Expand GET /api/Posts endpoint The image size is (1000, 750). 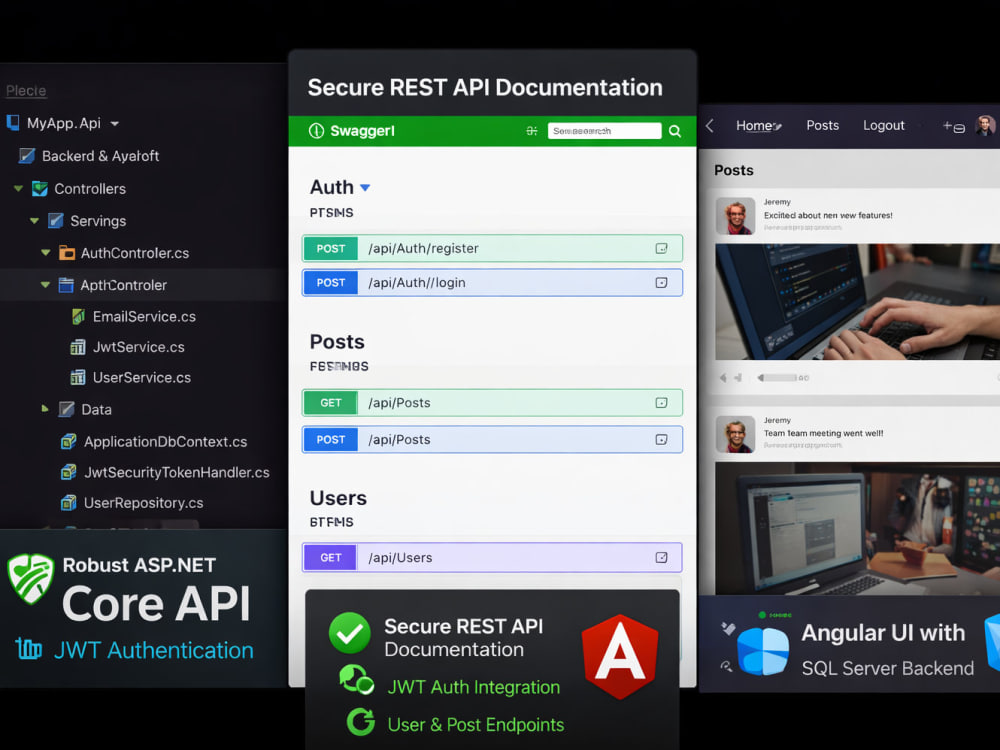492,403
